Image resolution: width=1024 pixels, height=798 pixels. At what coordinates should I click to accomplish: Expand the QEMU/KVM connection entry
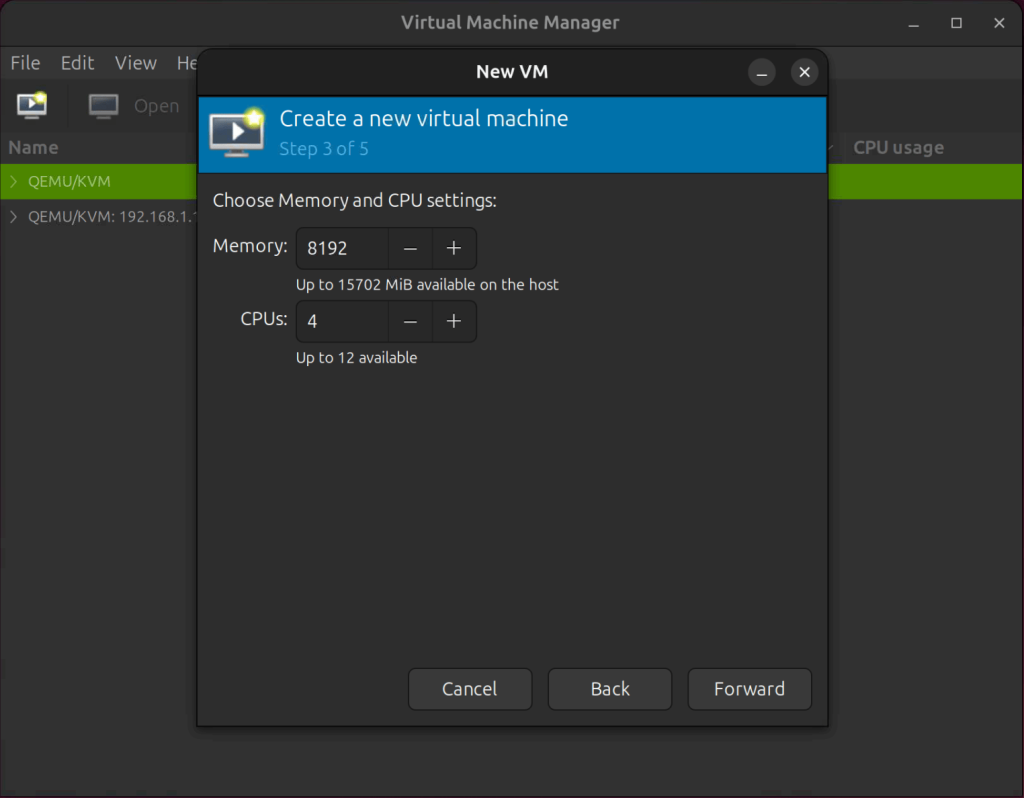click(13, 181)
